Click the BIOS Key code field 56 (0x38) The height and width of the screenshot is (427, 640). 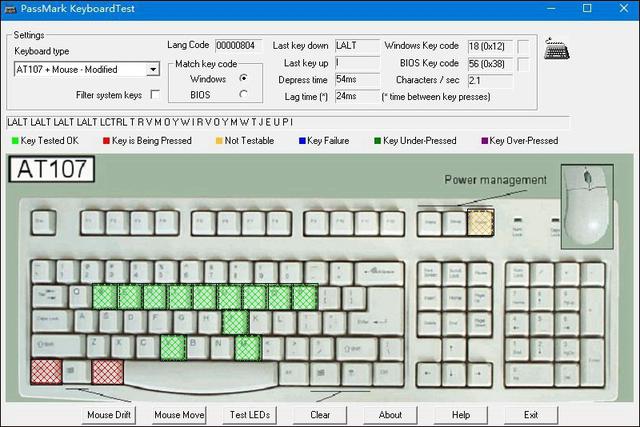(x=490, y=64)
